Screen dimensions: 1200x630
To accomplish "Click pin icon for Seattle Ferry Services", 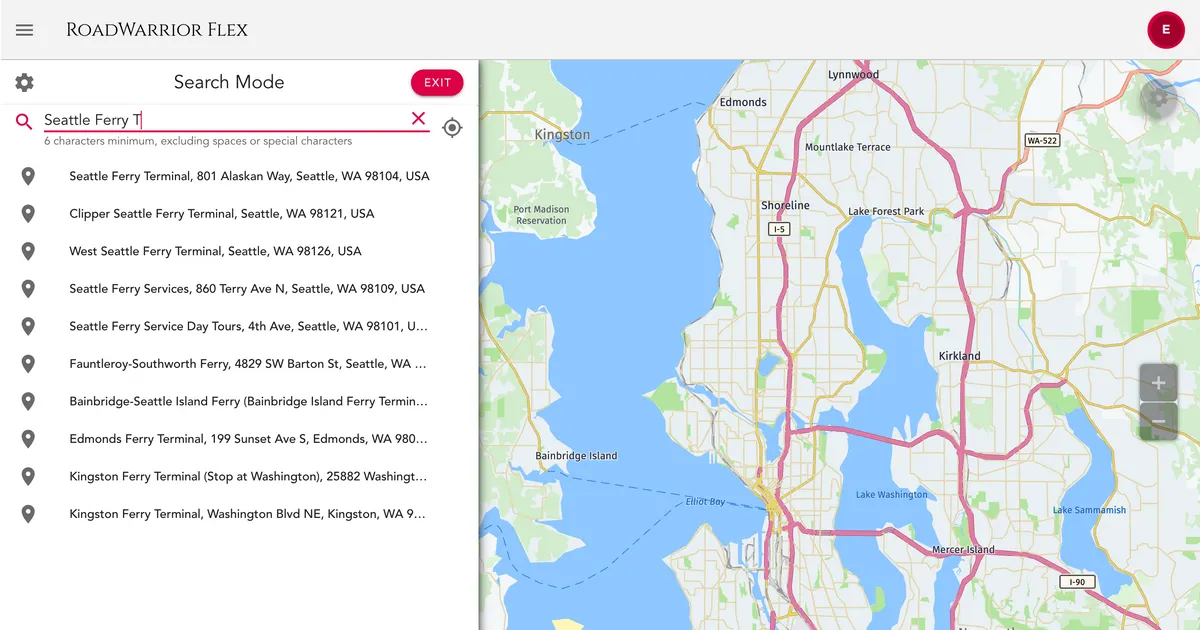I will (x=28, y=289).
